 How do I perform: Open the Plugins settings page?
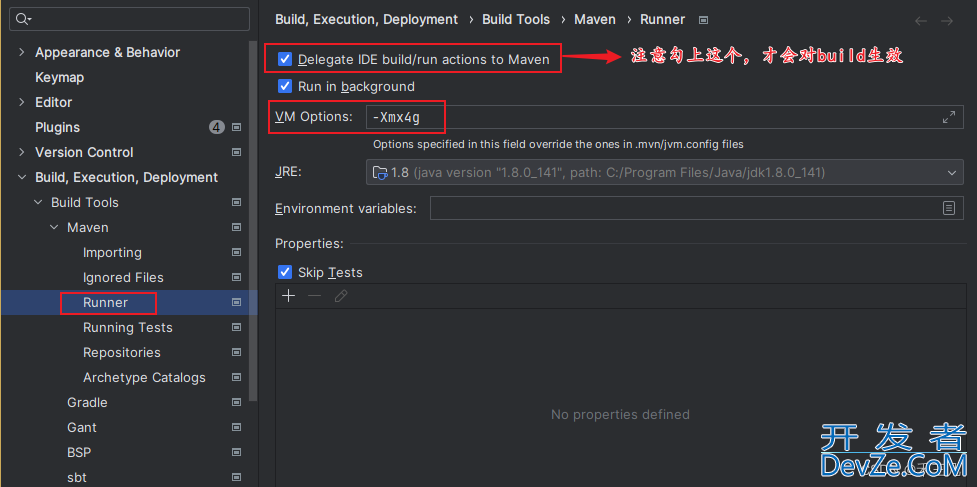point(57,128)
